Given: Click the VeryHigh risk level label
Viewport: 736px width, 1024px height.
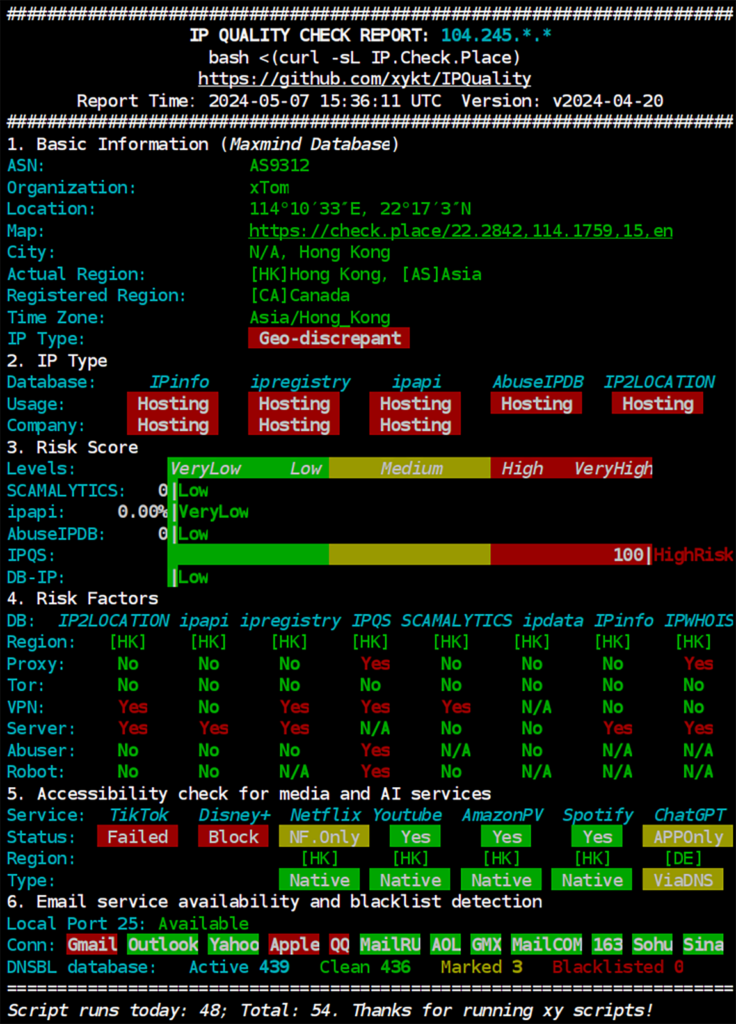Looking at the screenshot, I should (x=612, y=468).
